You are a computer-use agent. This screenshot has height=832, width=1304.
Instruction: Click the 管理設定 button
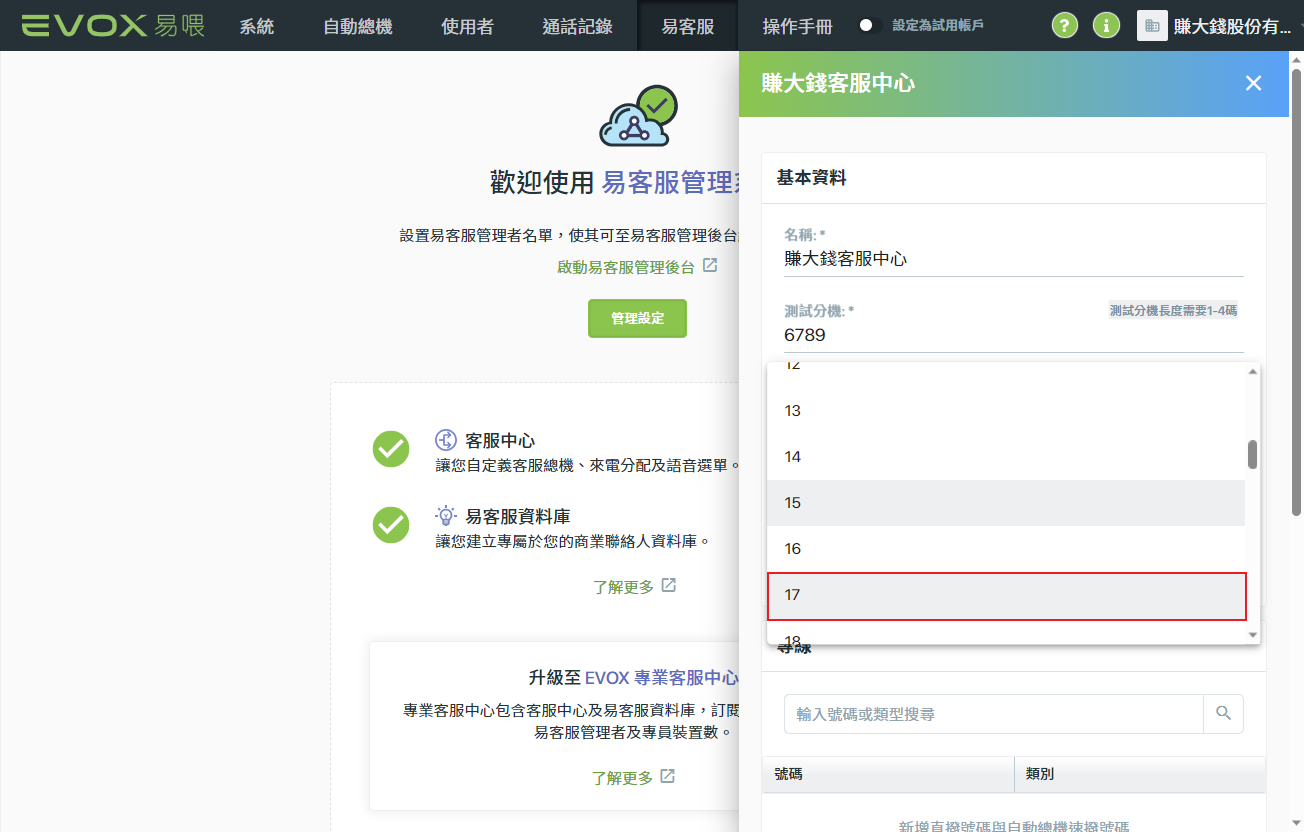[x=637, y=318]
